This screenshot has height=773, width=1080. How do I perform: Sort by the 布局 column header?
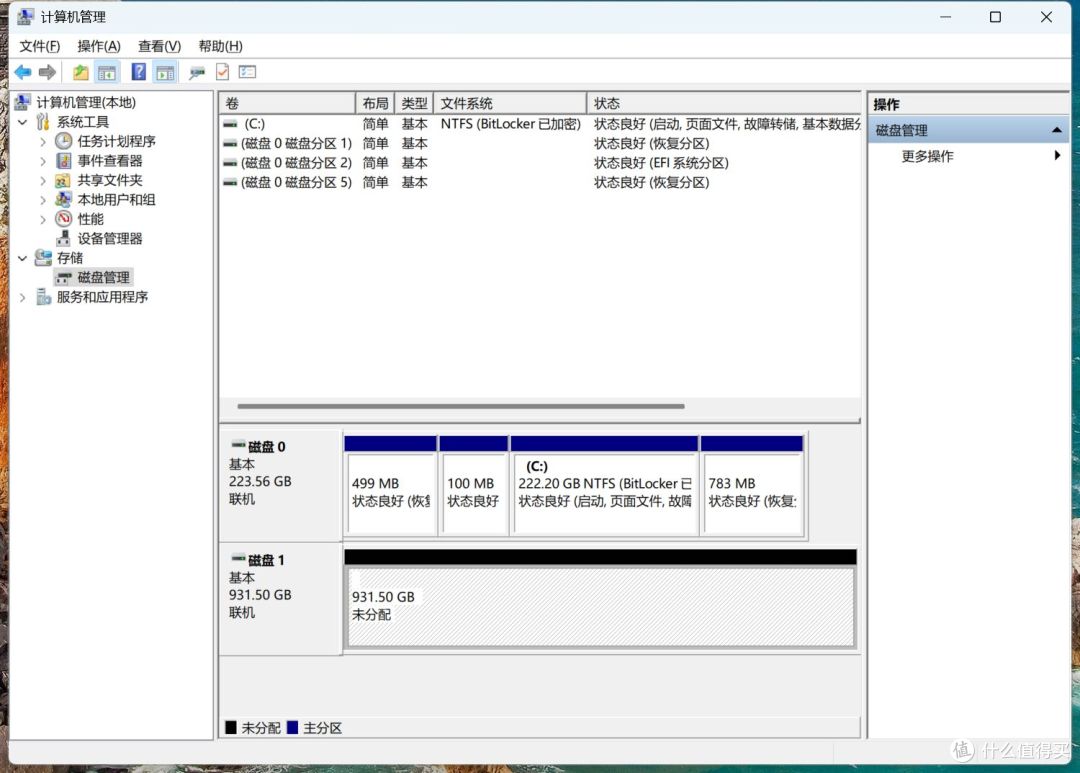point(375,103)
